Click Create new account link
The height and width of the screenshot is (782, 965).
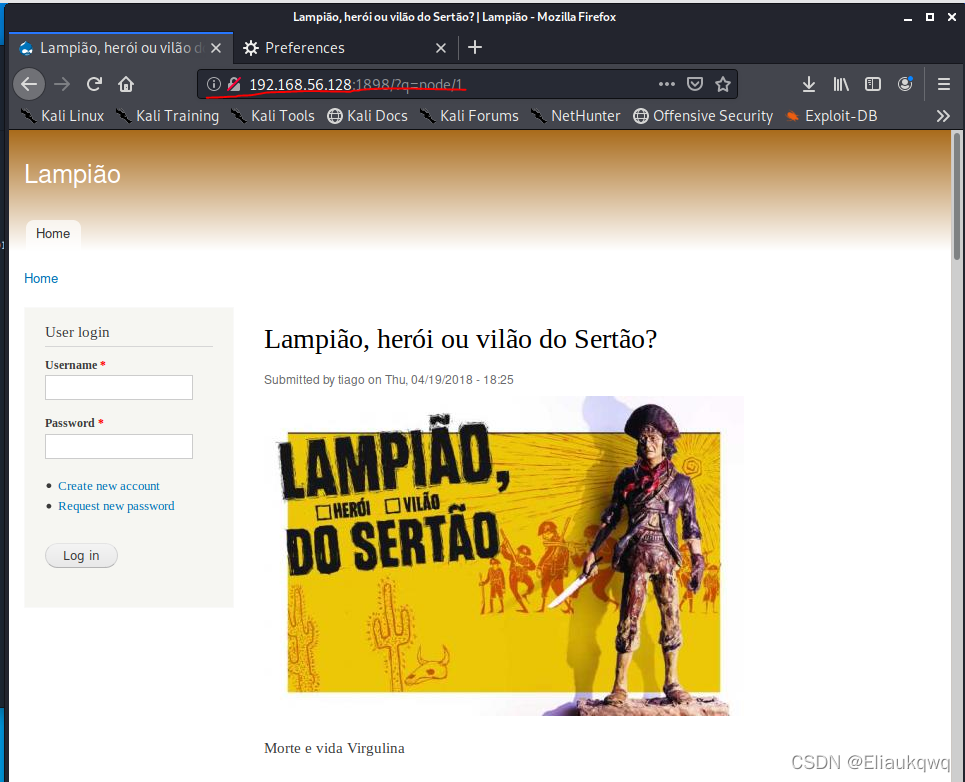tap(109, 486)
